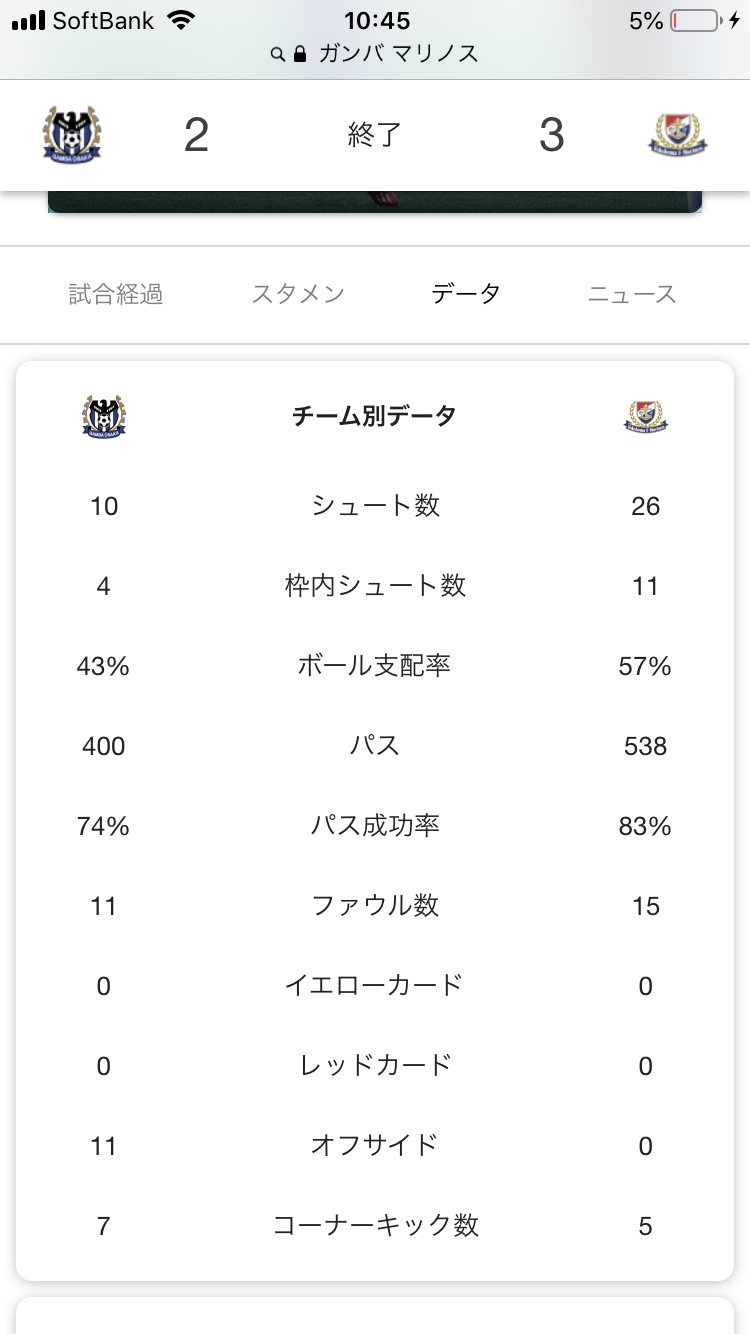This screenshot has width=750, height=1334.
Task: Tap the lock icon in address bar
Action: (299, 54)
